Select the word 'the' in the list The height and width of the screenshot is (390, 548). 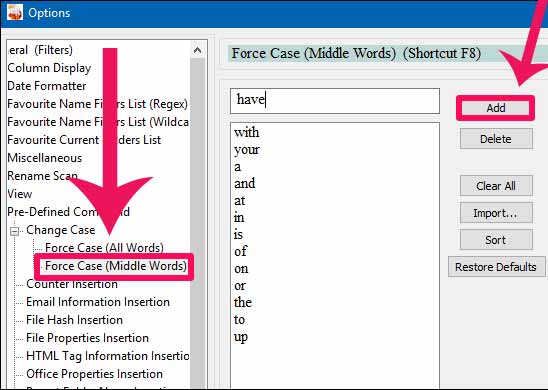coord(243,302)
